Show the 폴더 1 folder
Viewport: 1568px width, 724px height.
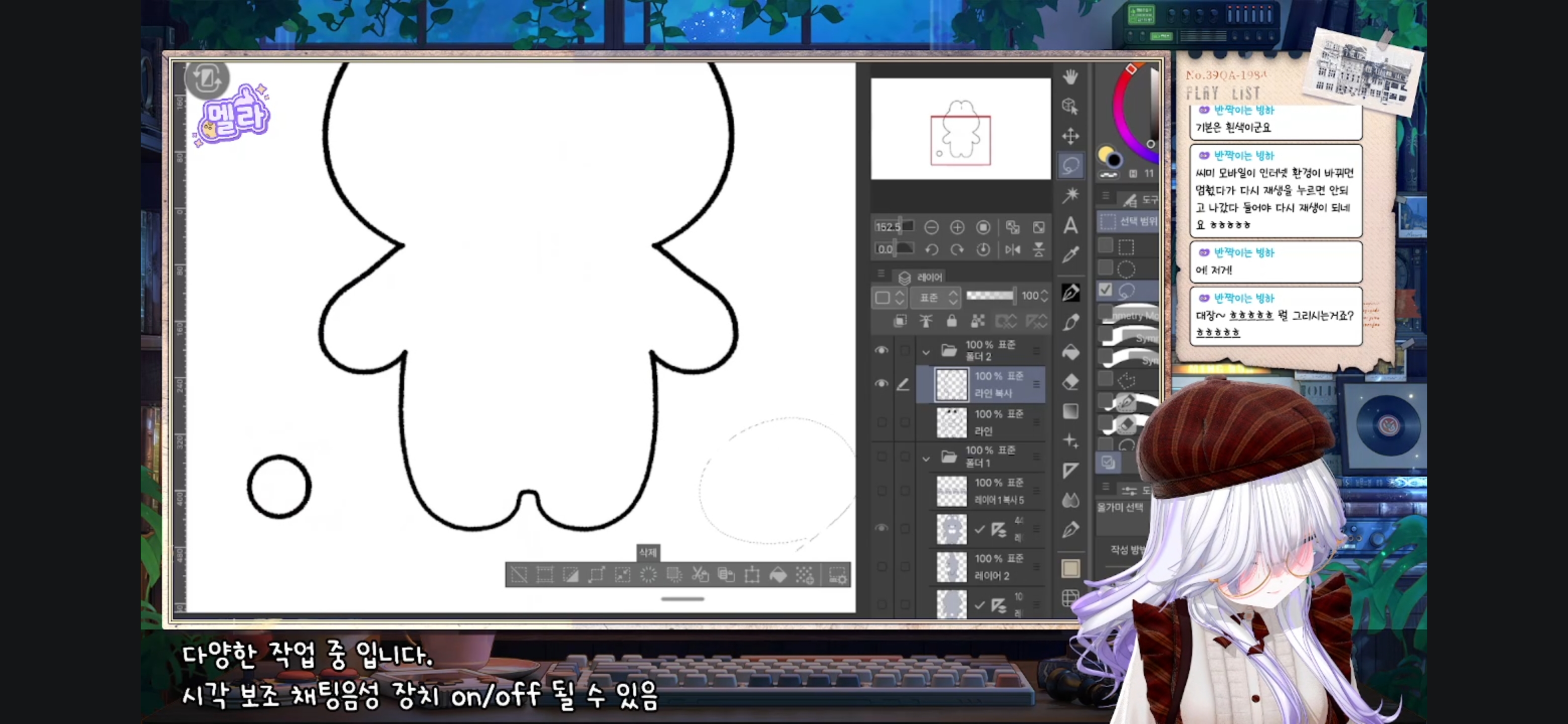point(881,456)
